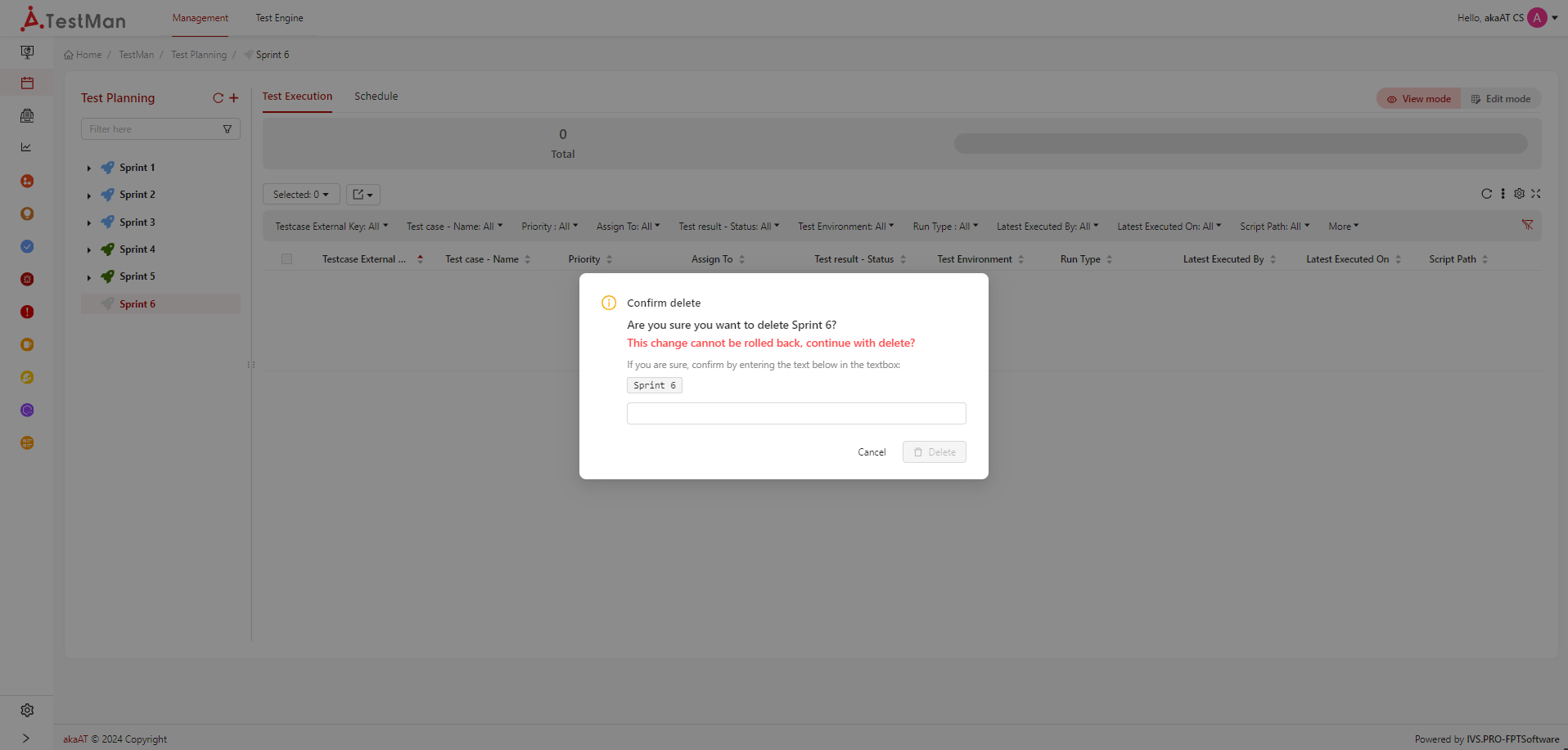Open the Test Engine top menu
The height and width of the screenshot is (750, 1568).
click(x=279, y=18)
